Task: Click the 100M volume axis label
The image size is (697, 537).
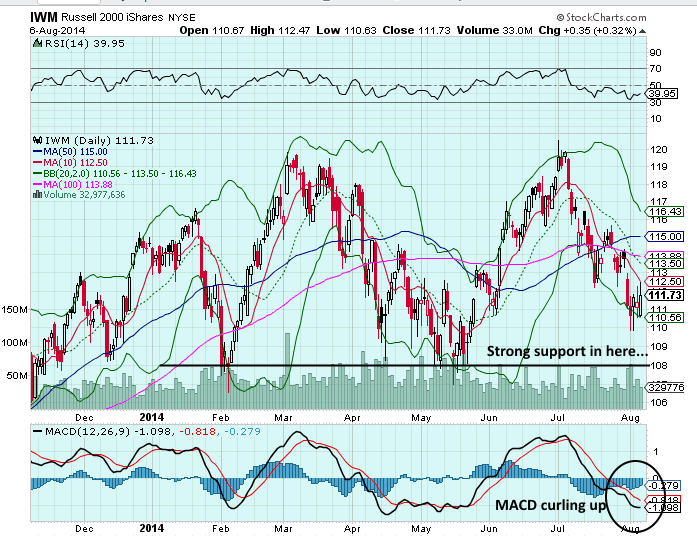Action: (15, 343)
